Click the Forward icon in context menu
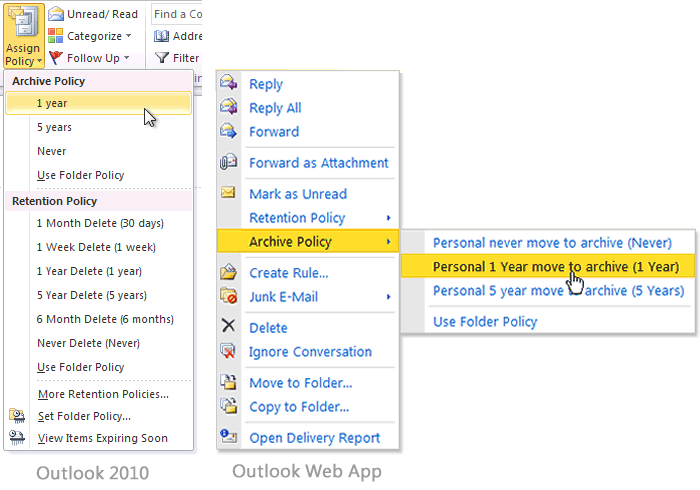Viewport: 700px width, 490px height. [229, 131]
